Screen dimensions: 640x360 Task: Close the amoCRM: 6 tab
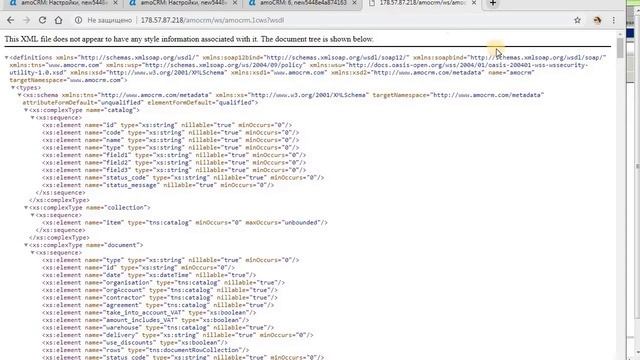pos(354,3)
